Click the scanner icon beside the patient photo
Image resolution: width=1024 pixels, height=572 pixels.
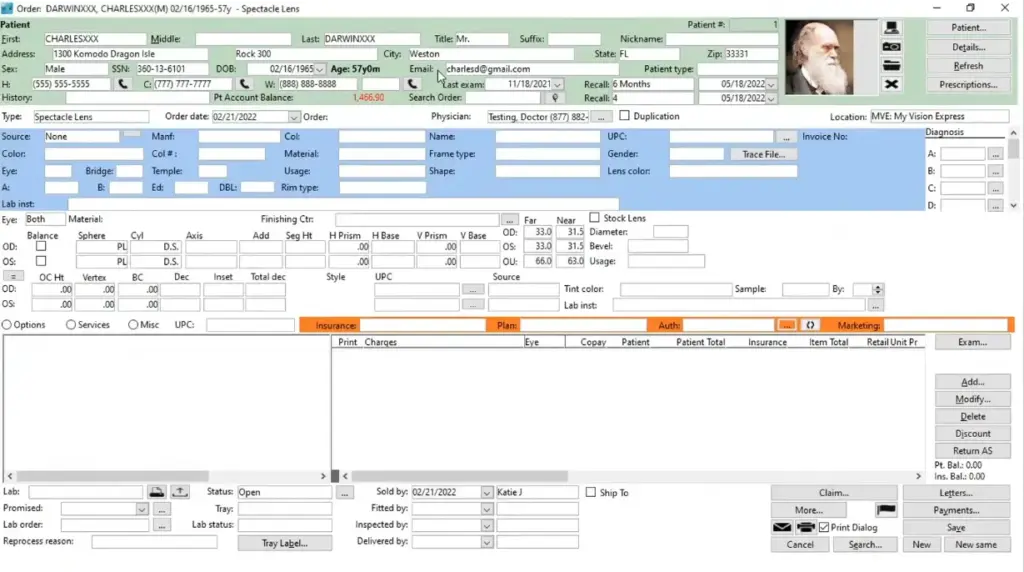891,28
